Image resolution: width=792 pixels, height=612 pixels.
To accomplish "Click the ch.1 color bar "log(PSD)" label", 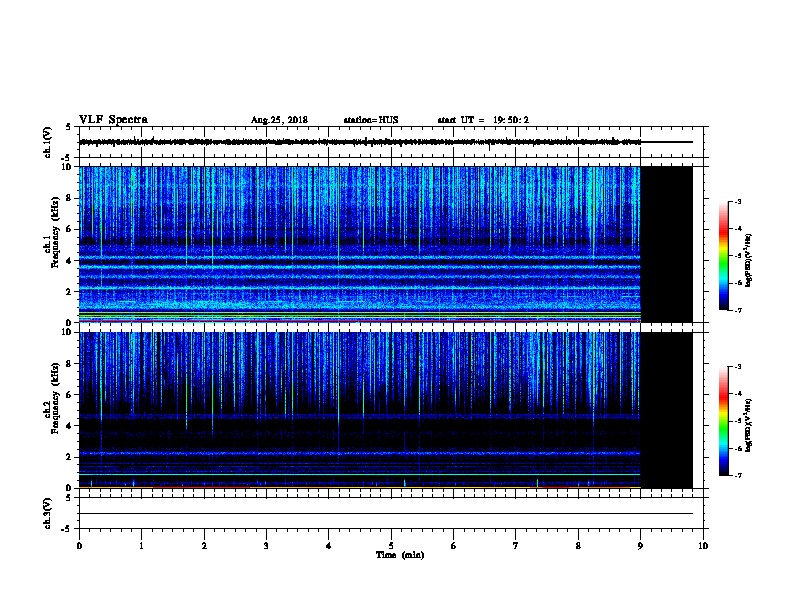I will pos(749,260).
